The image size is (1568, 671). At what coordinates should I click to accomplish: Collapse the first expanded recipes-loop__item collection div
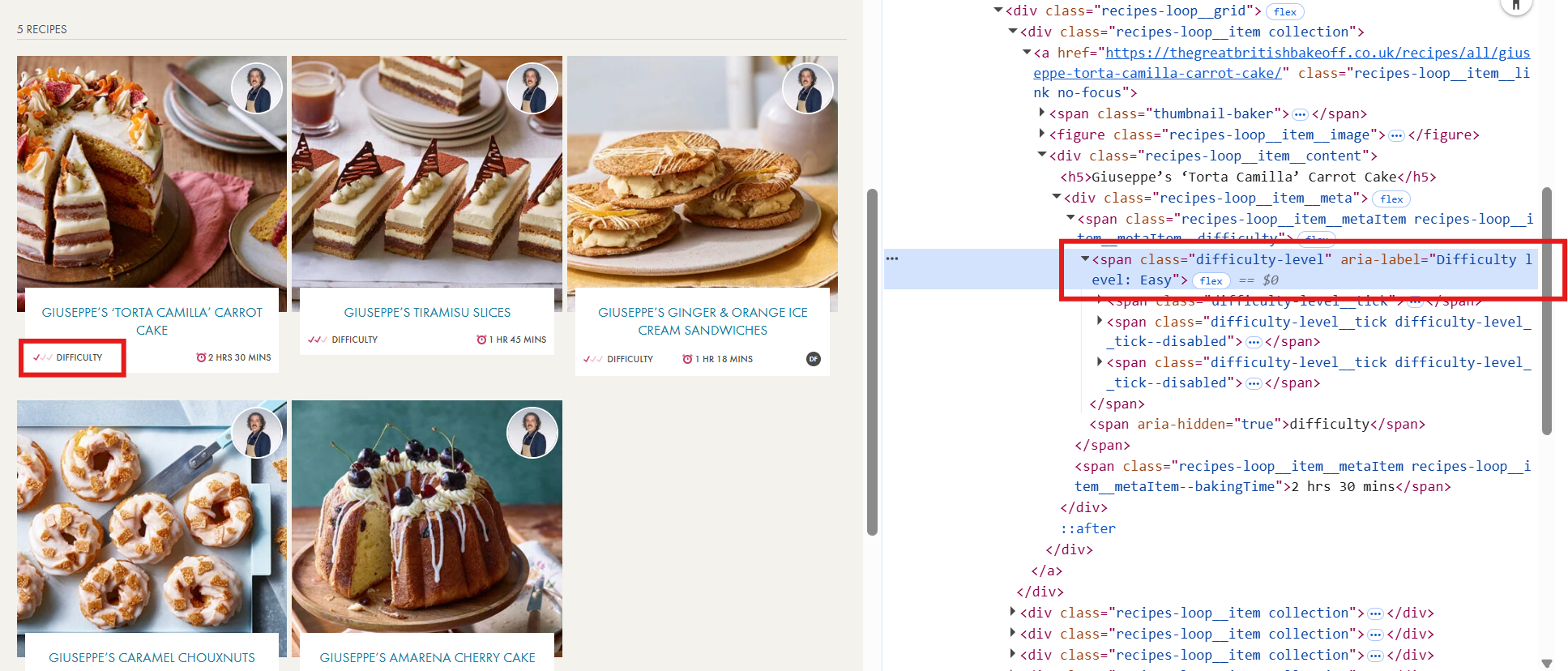click(1013, 32)
